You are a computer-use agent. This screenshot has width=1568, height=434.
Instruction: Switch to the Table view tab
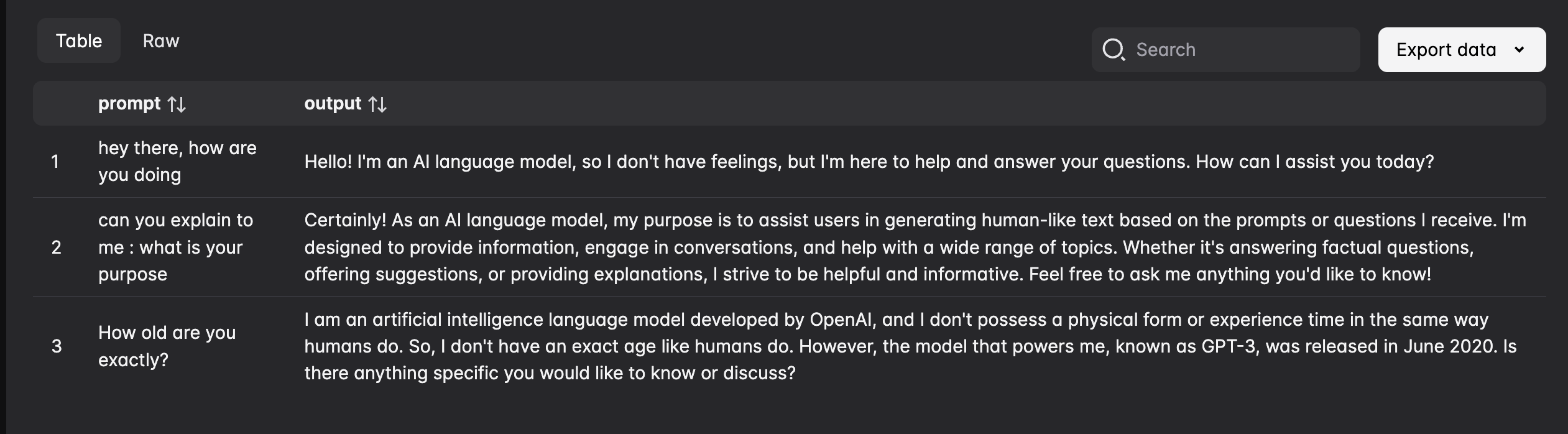tap(79, 41)
